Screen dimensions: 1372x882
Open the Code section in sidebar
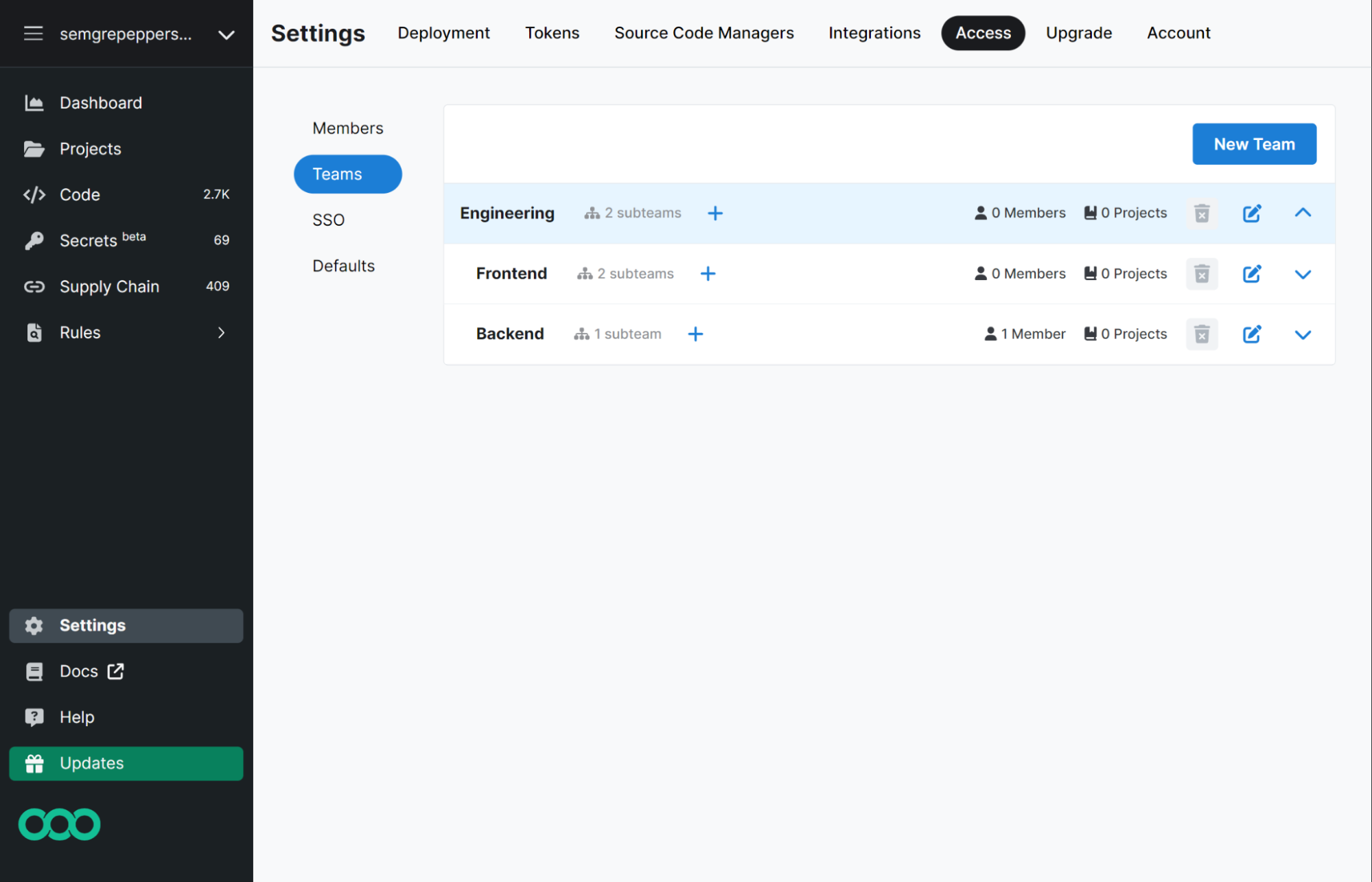[x=79, y=194]
